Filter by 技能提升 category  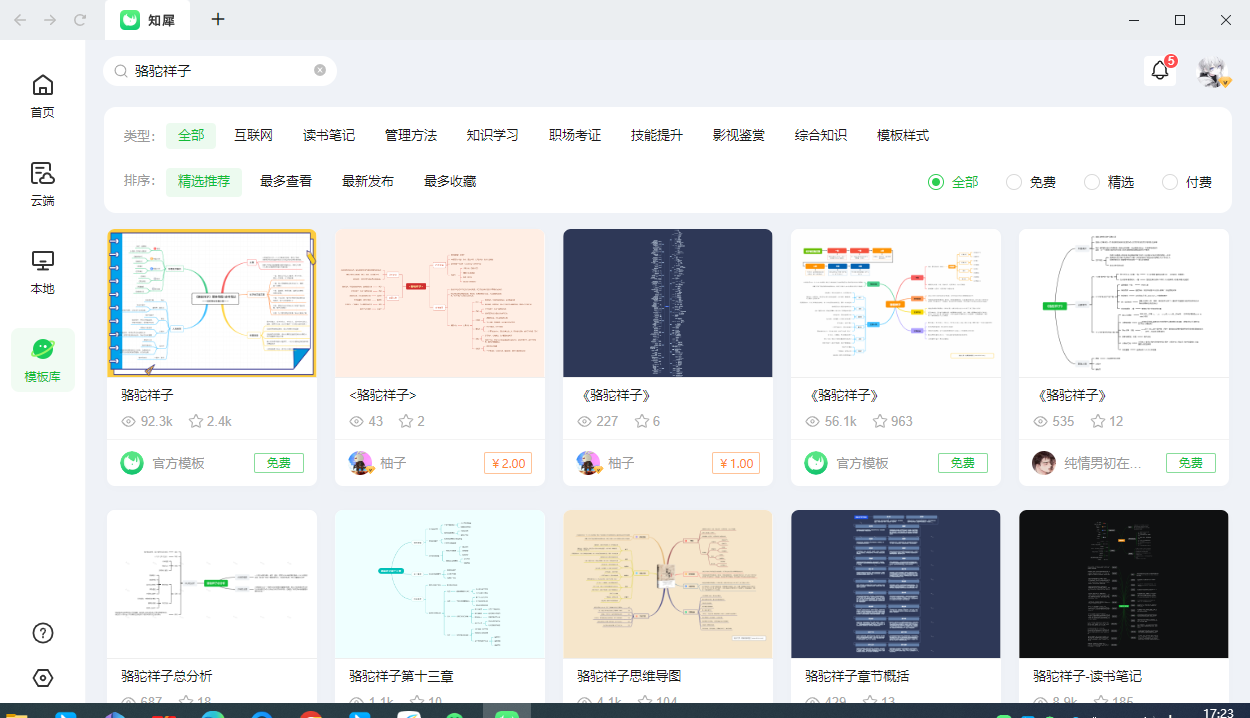tap(657, 136)
